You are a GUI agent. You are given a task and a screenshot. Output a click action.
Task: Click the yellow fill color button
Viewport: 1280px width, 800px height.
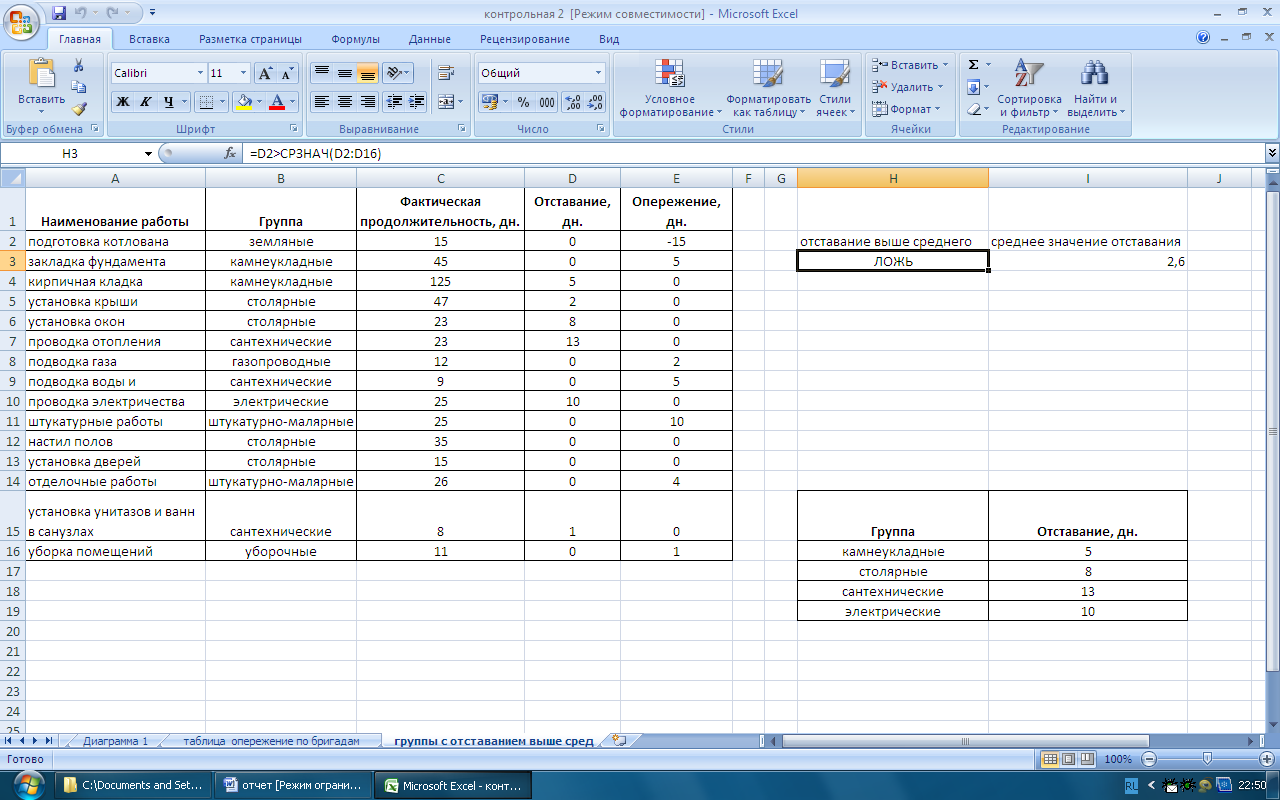243,102
